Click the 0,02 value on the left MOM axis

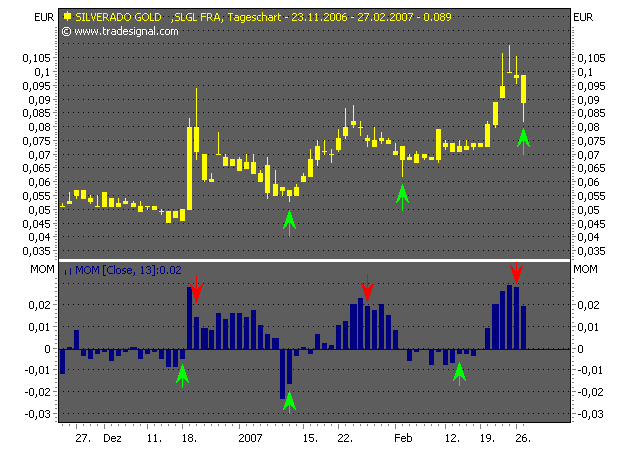(x=39, y=305)
